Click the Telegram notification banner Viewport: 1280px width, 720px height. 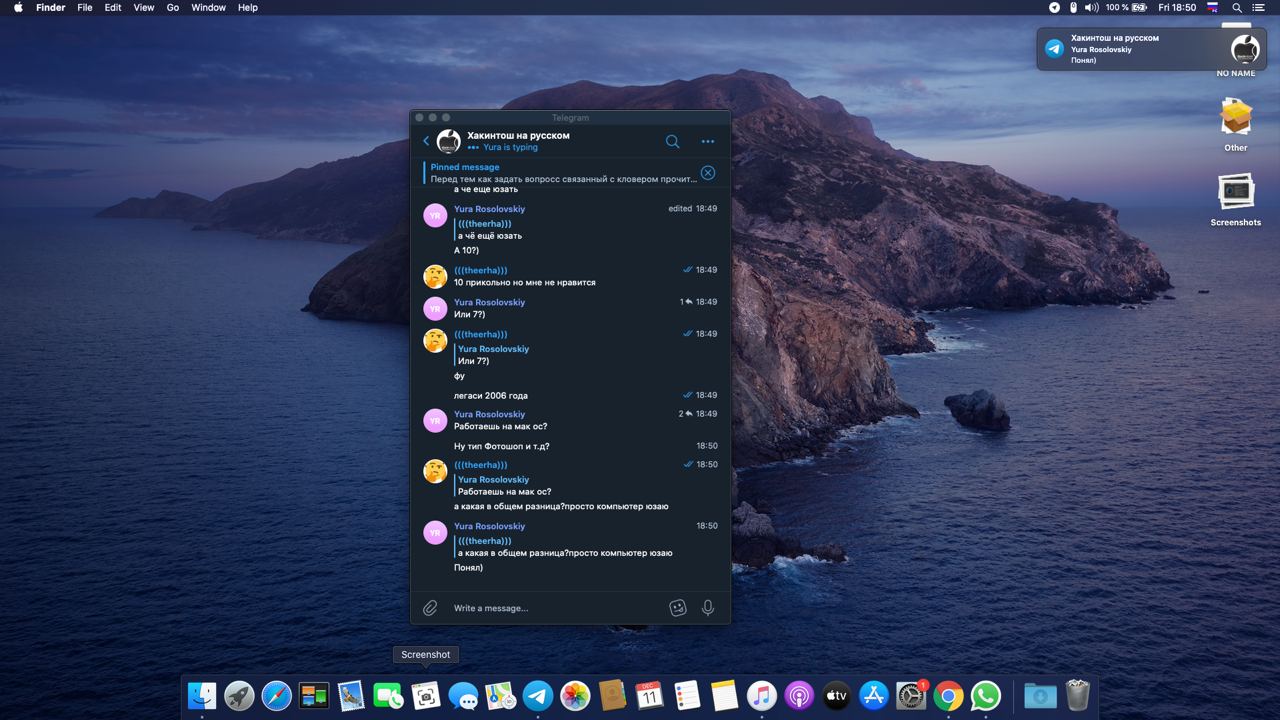[x=1152, y=48]
